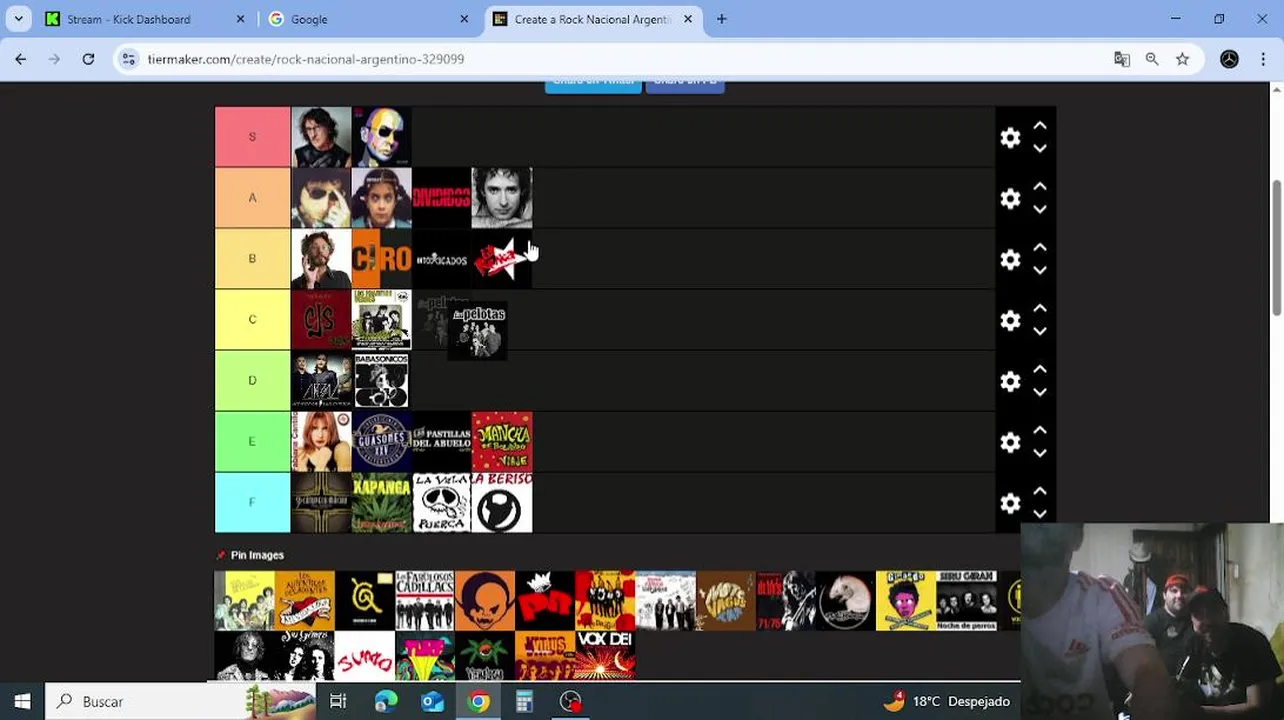Select the Guasones image in tier E

[x=381, y=442]
